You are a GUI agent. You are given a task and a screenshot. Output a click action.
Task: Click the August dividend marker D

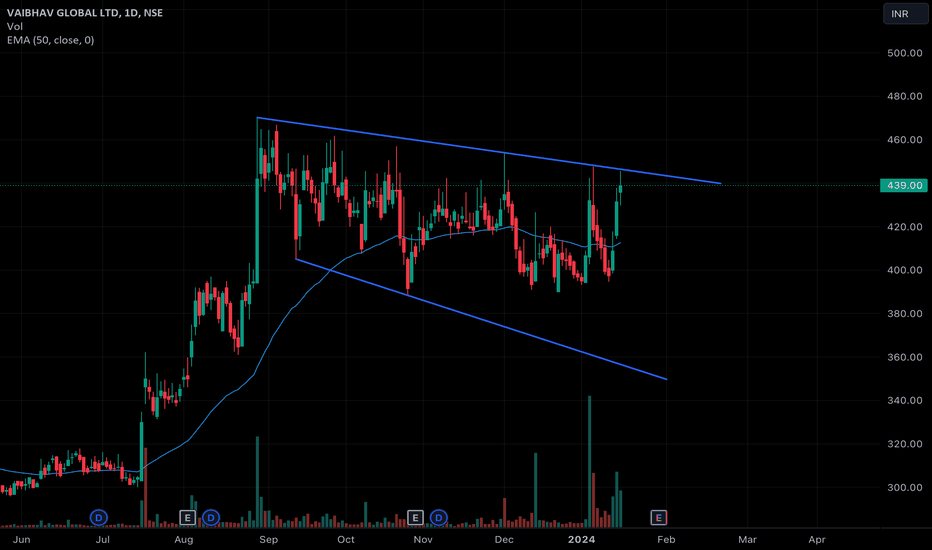(x=211, y=518)
